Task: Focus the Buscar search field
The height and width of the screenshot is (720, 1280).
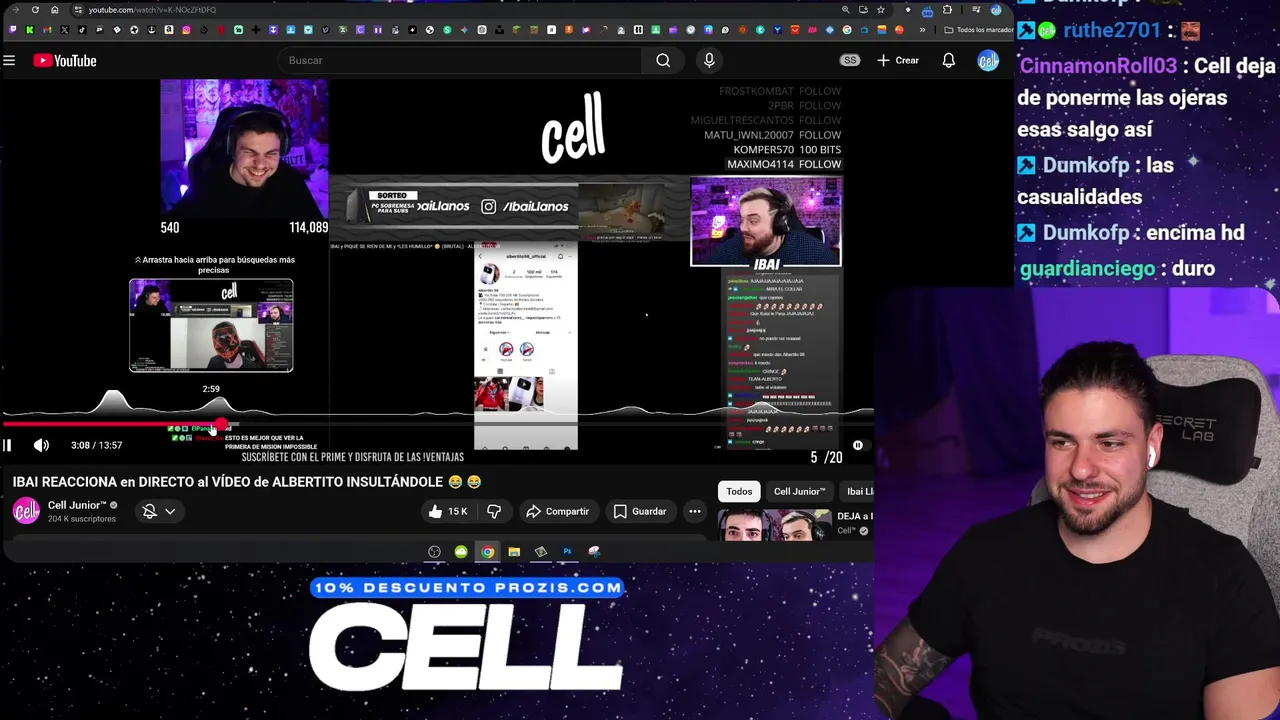Action: click(x=460, y=60)
